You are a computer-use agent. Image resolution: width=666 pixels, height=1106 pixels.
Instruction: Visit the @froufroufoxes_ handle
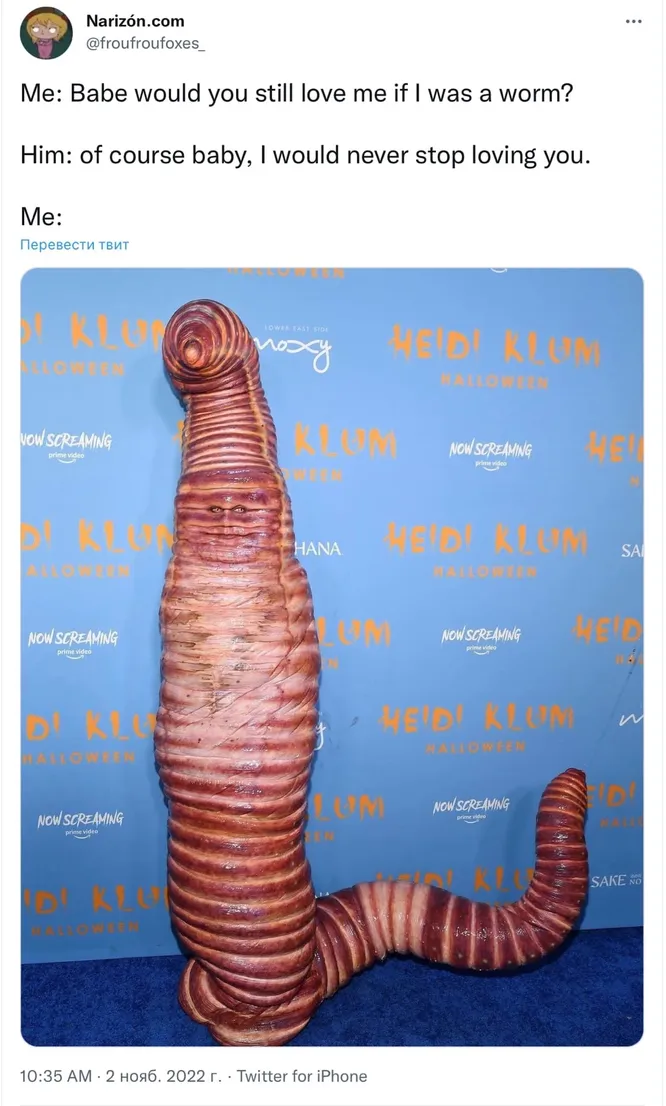145,44
